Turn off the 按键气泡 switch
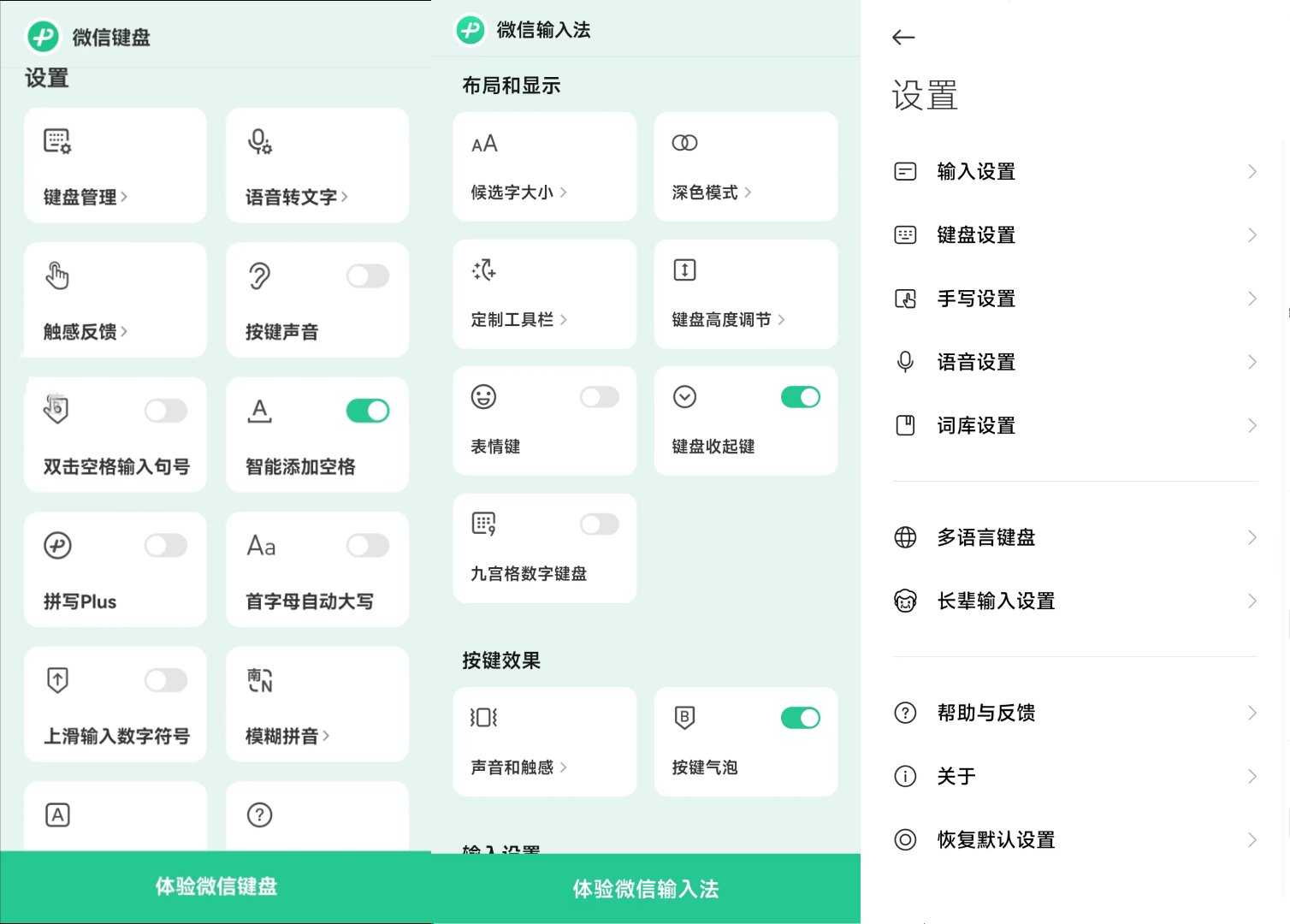The height and width of the screenshot is (924, 1290). (x=801, y=717)
